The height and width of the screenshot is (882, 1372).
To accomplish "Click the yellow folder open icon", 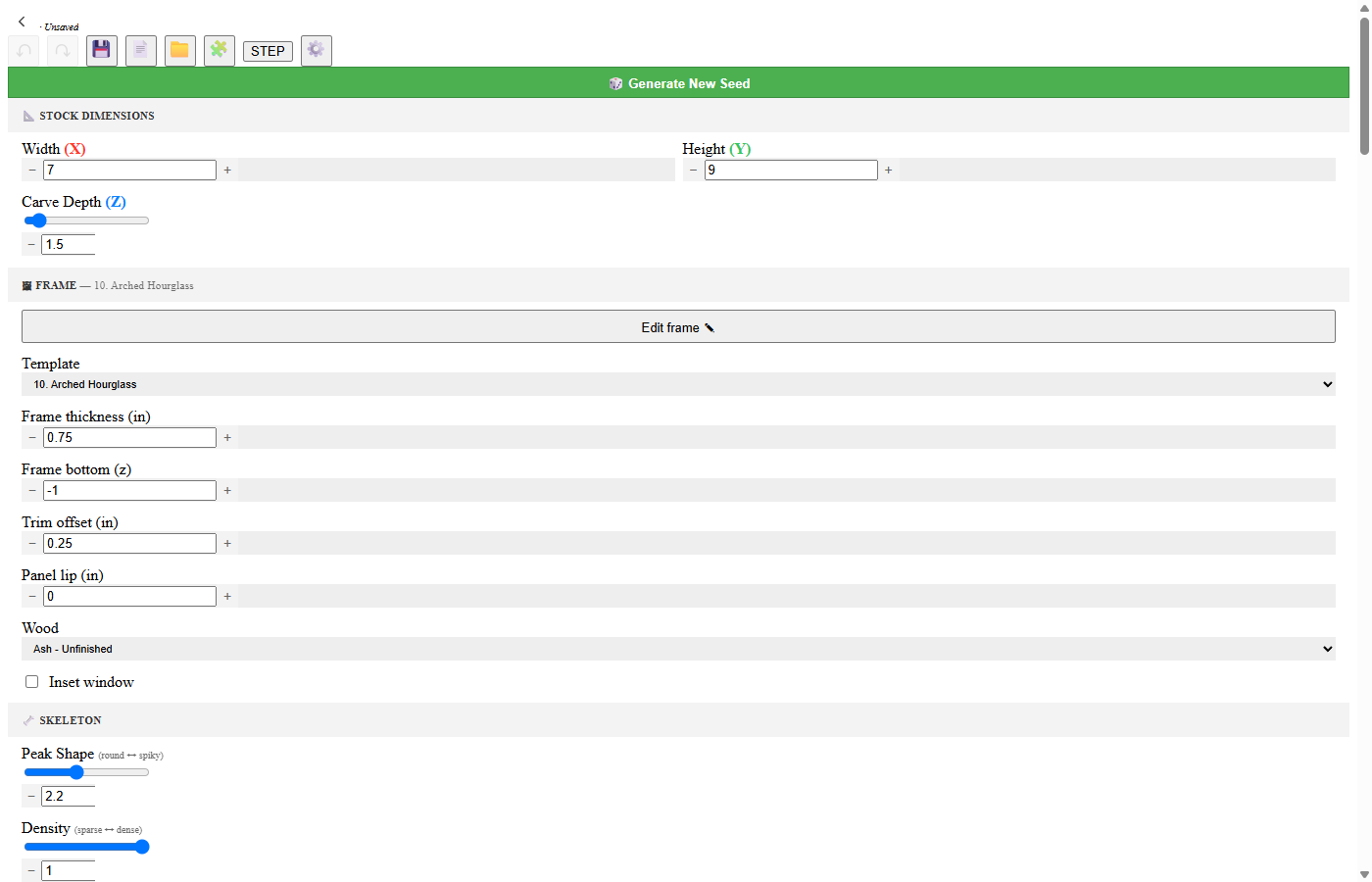I will [x=180, y=50].
